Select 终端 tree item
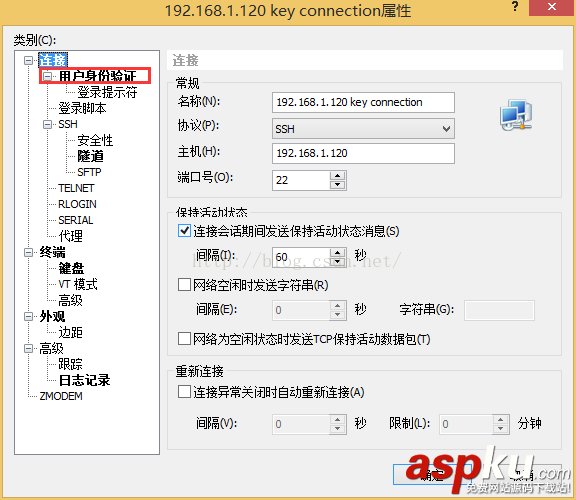This screenshot has width=576, height=500. click(x=53, y=252)
